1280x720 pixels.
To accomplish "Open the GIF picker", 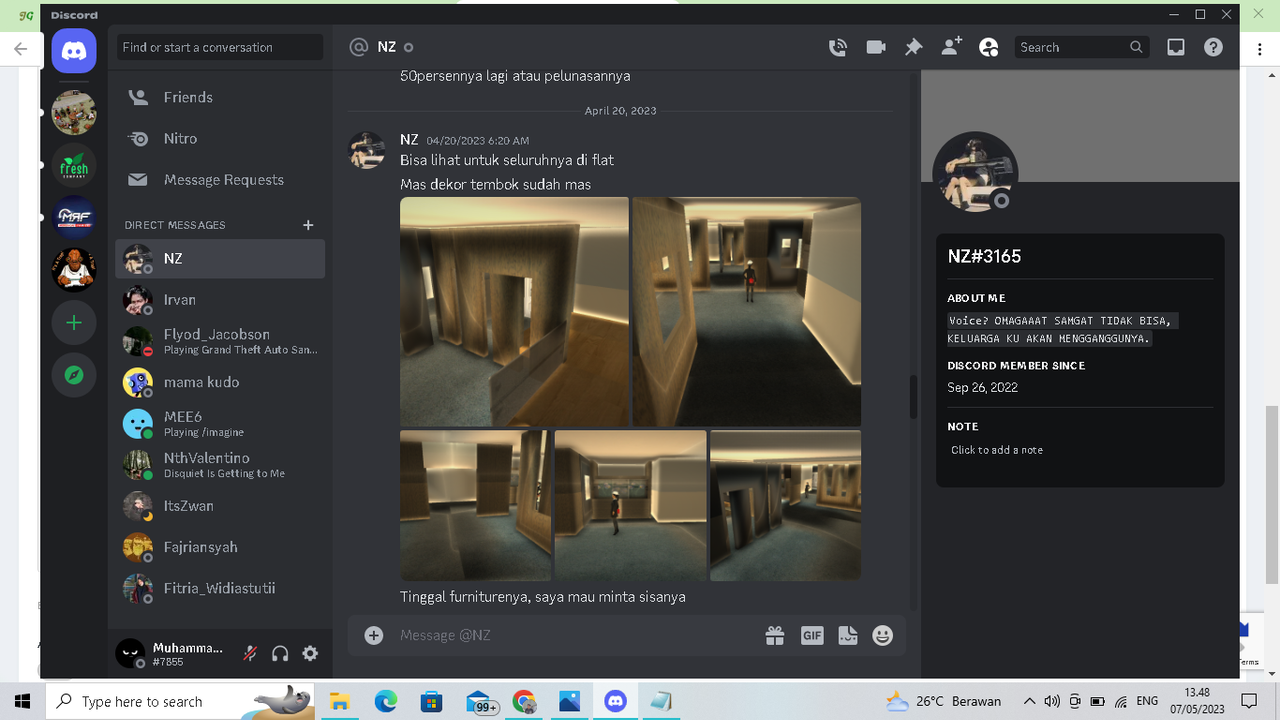I will click(x=812, y=635).
